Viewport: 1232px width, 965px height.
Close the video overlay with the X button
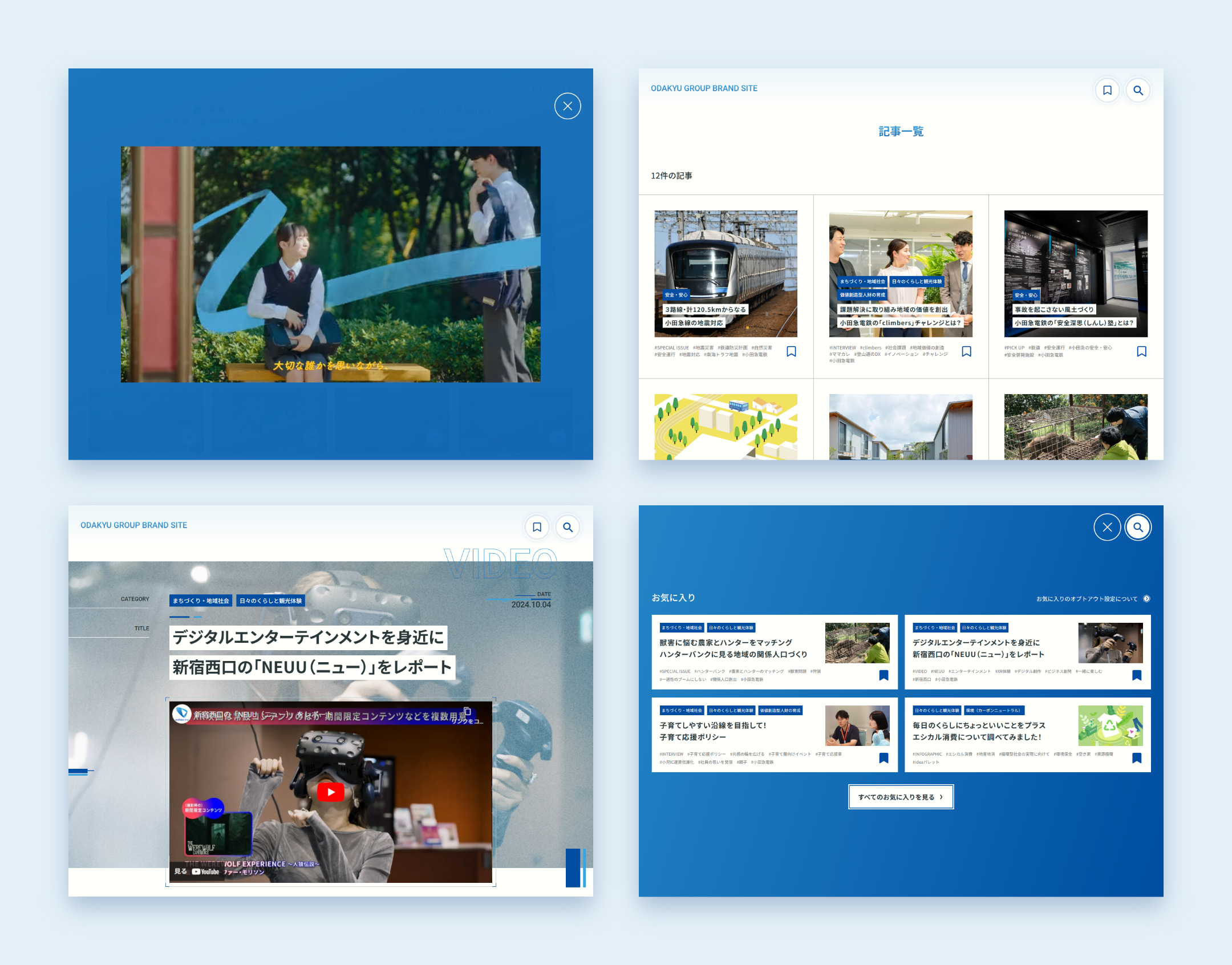click(x=568, y=106)
